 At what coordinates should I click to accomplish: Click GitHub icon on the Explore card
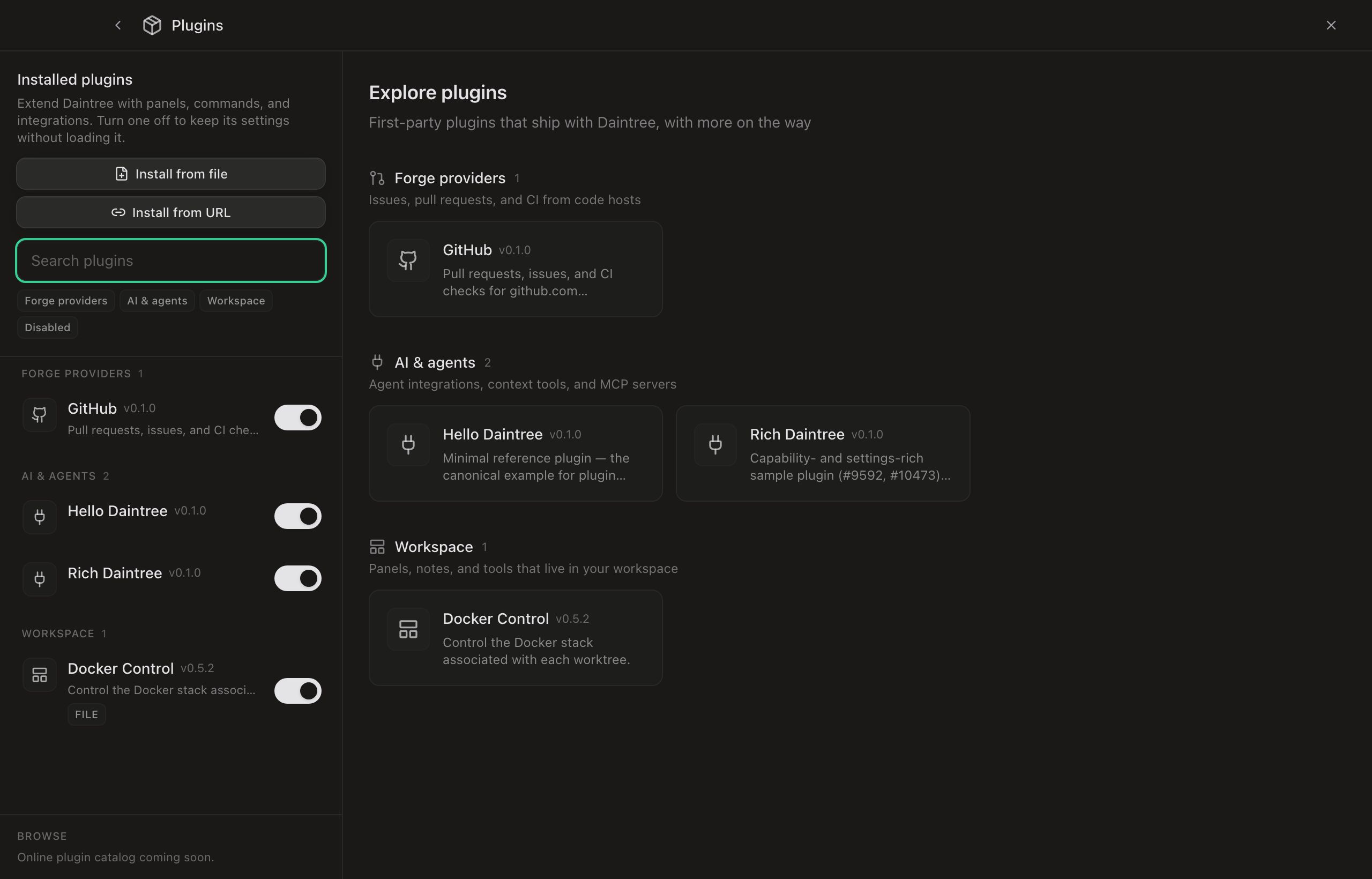point(408,260)
